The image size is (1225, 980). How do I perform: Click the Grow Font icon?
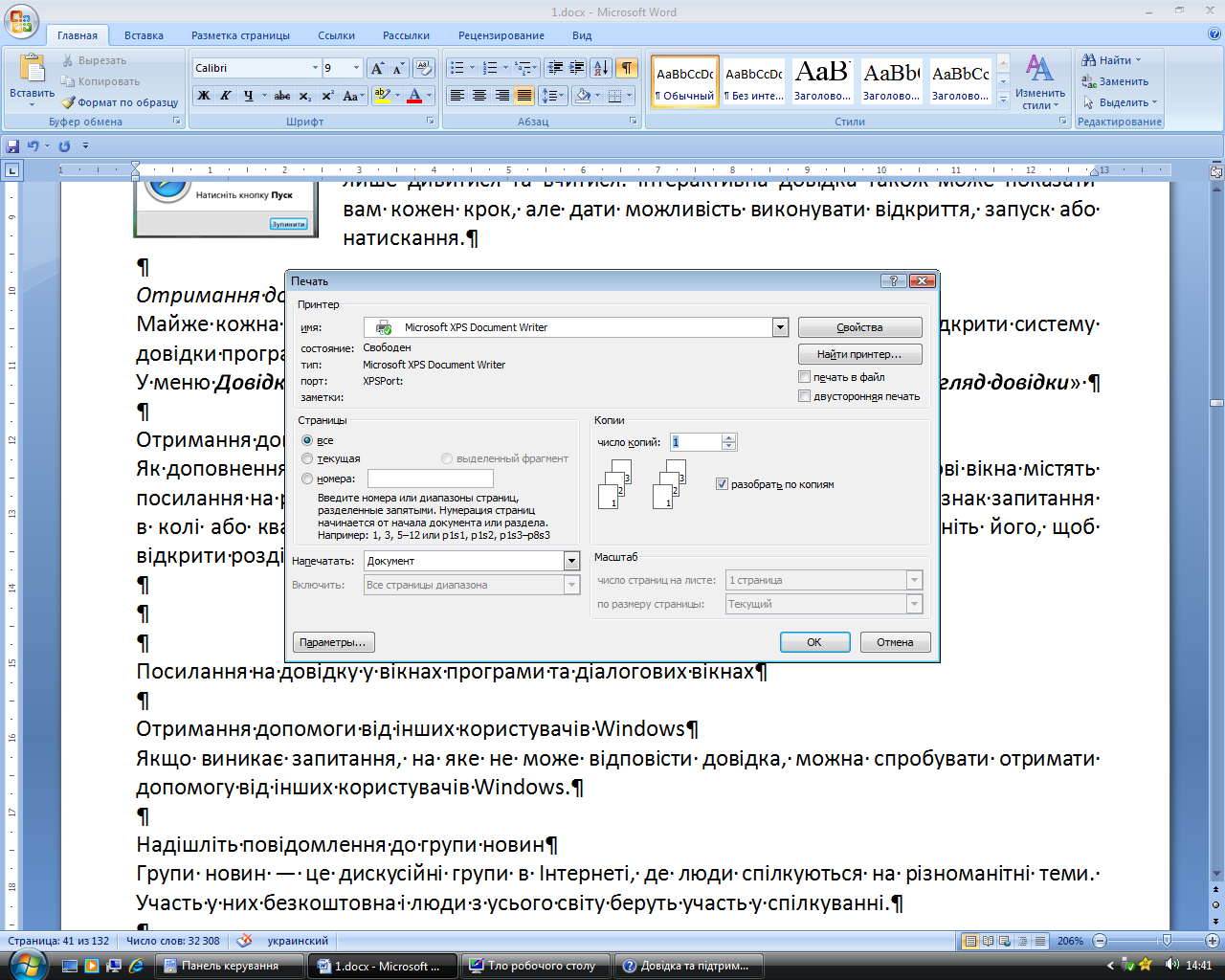click(x=377, y=68)
